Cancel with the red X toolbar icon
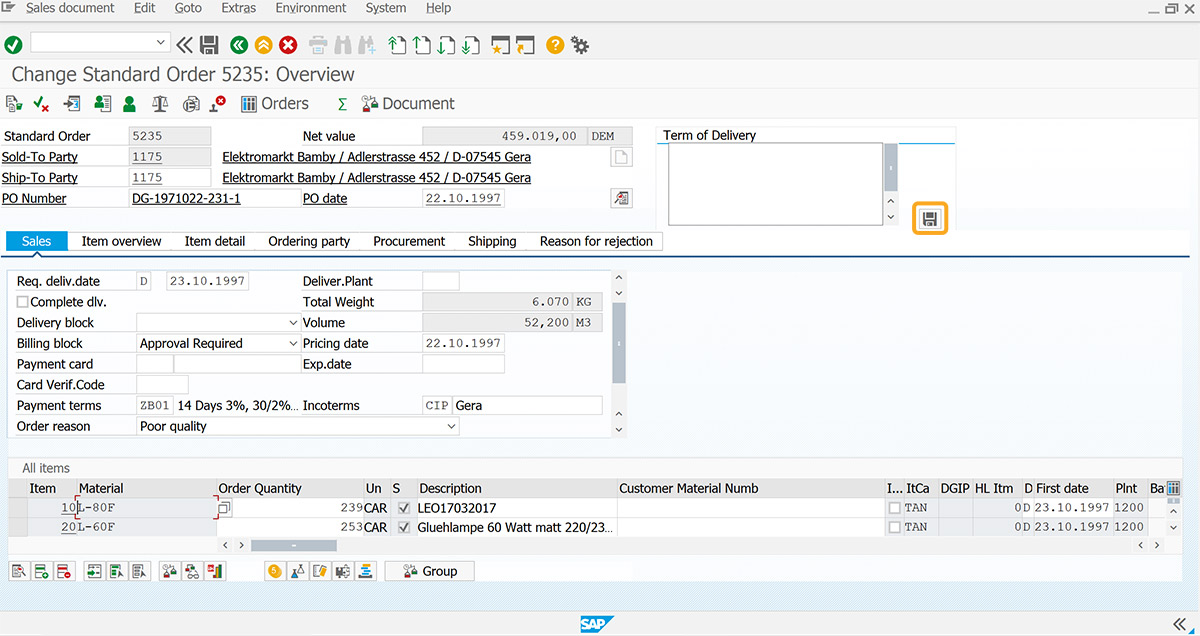 click(x=288, y=45)
